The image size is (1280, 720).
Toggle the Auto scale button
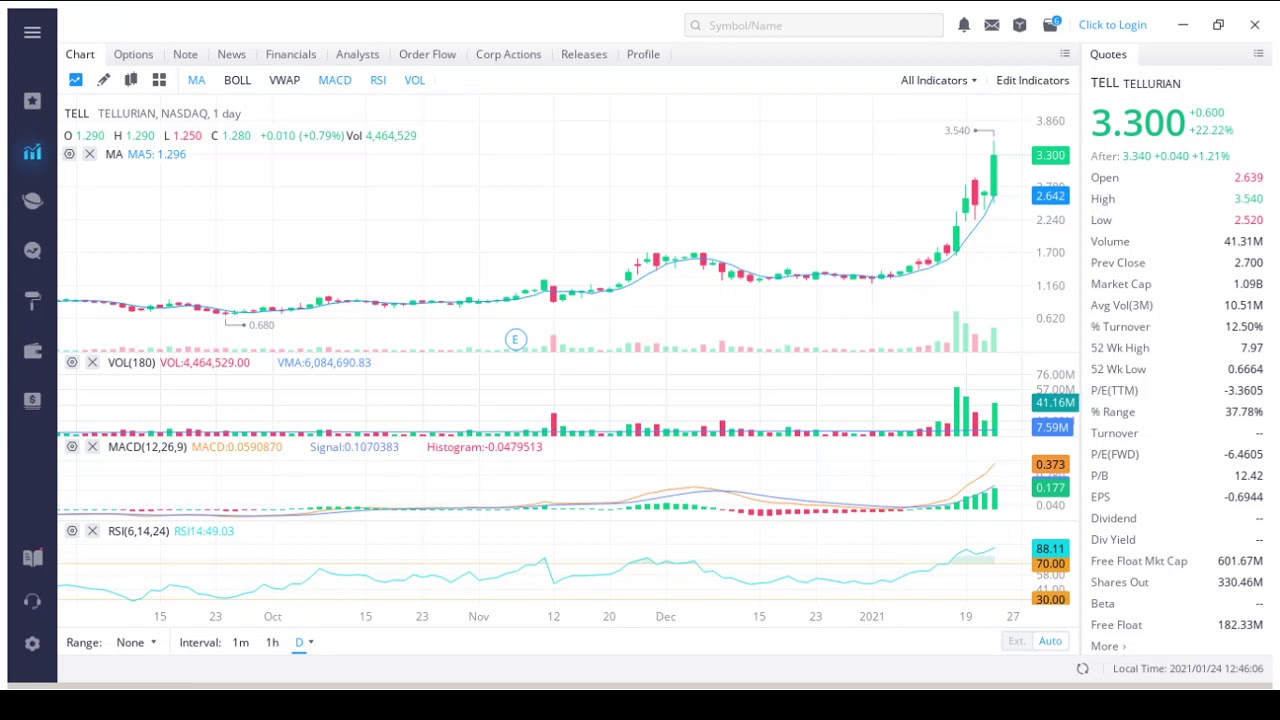(x=1050, y=641)
